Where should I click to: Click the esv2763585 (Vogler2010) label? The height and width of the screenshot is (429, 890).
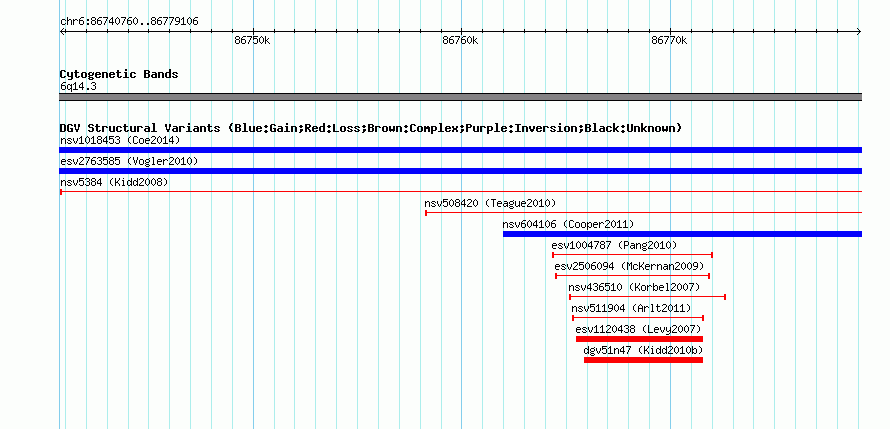click(129, 162)
